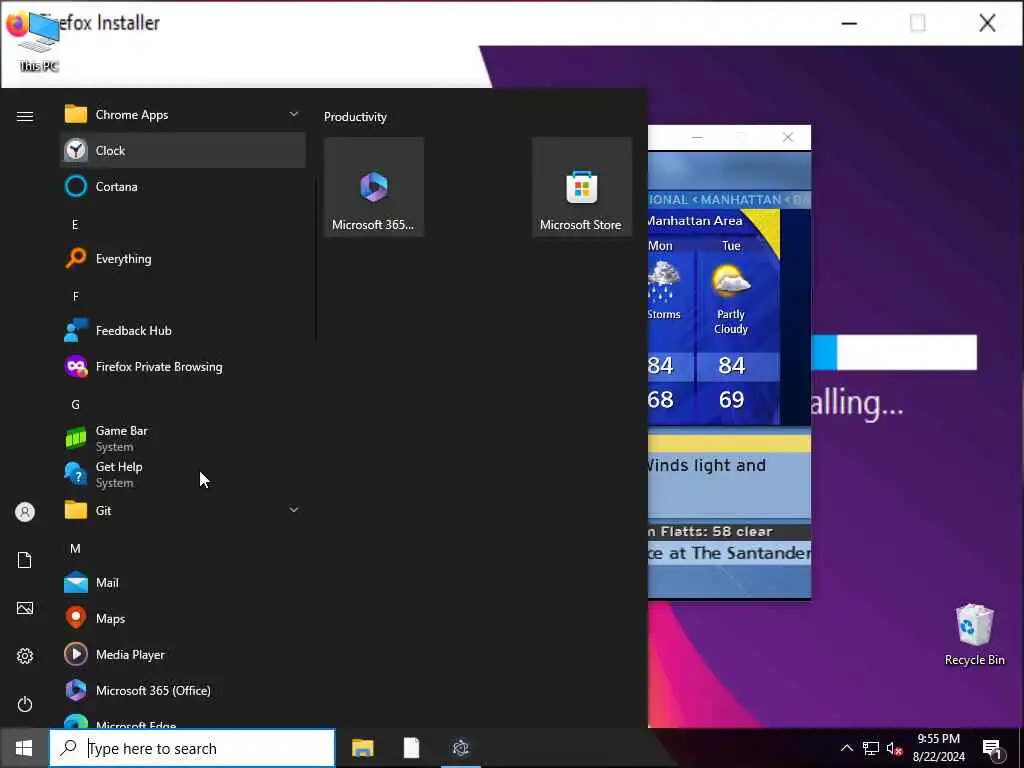Click the taskbar clock and date
The image size is (1024, 768).
938,748
